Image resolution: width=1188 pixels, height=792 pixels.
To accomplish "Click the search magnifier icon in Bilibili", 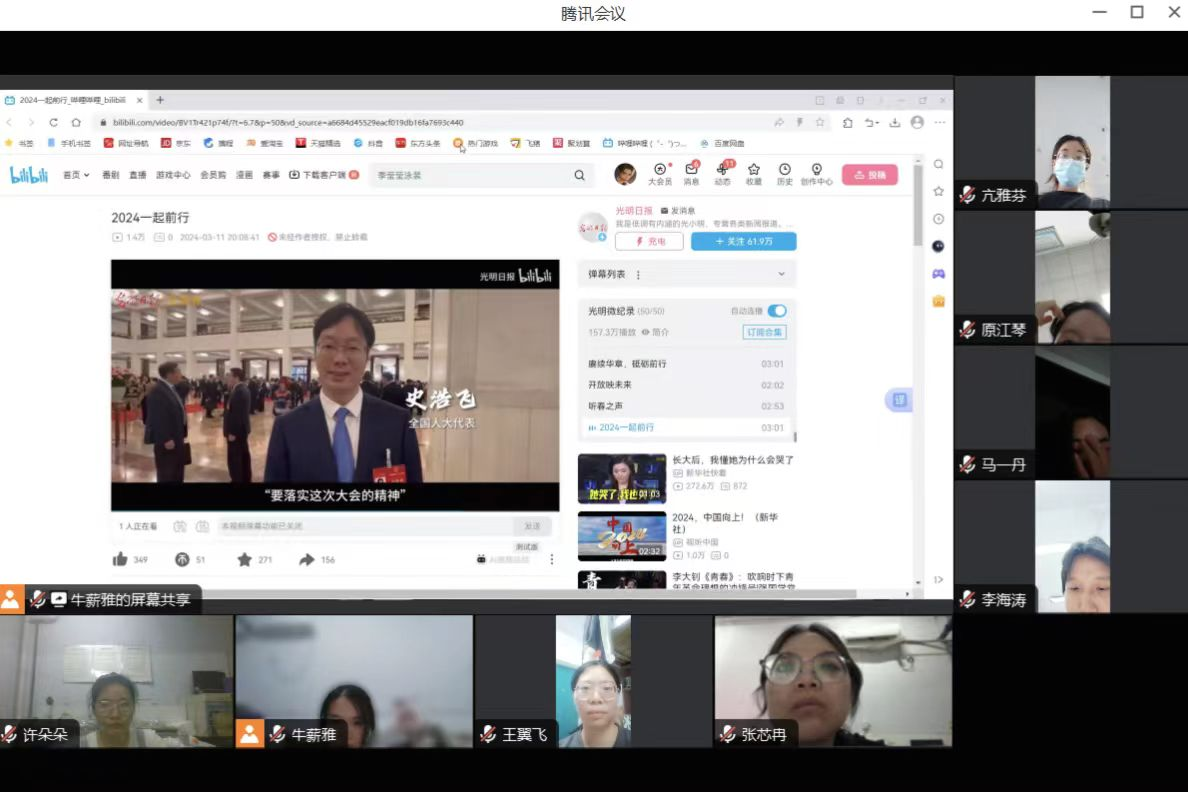I will click(x=579, y=175).
